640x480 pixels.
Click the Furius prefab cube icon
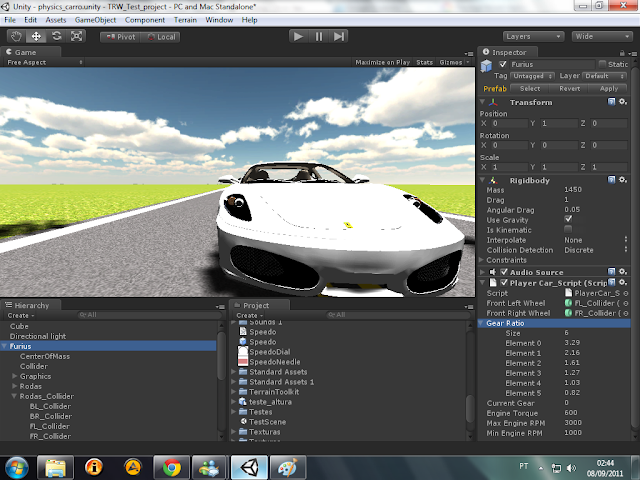tap(486, 66)
